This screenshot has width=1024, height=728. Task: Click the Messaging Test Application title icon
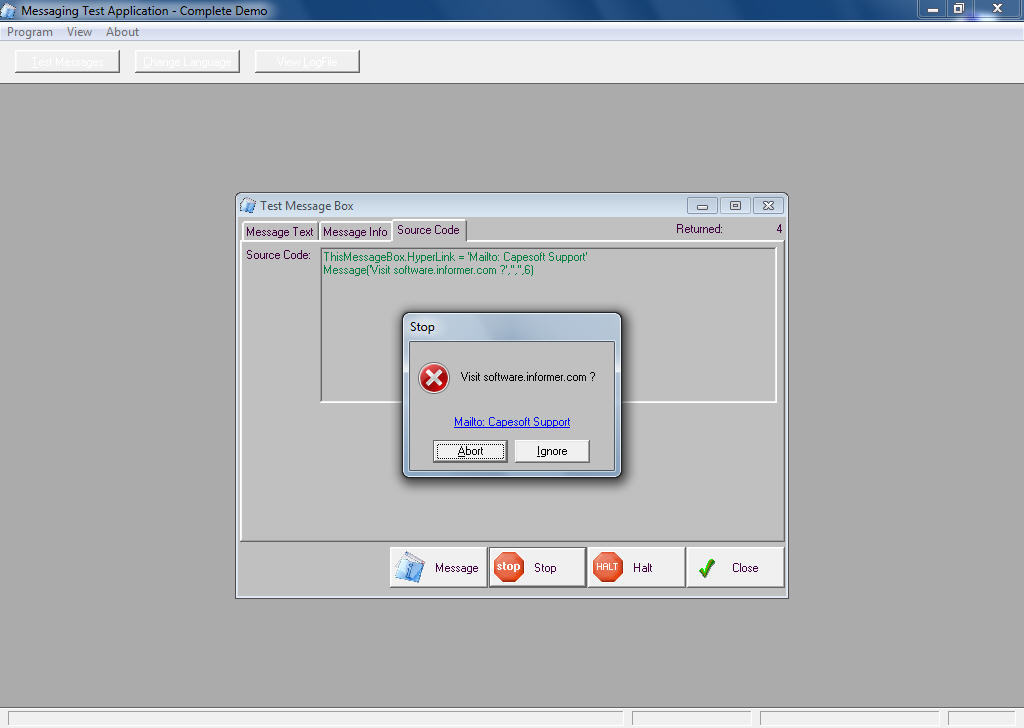coord(8,10)
